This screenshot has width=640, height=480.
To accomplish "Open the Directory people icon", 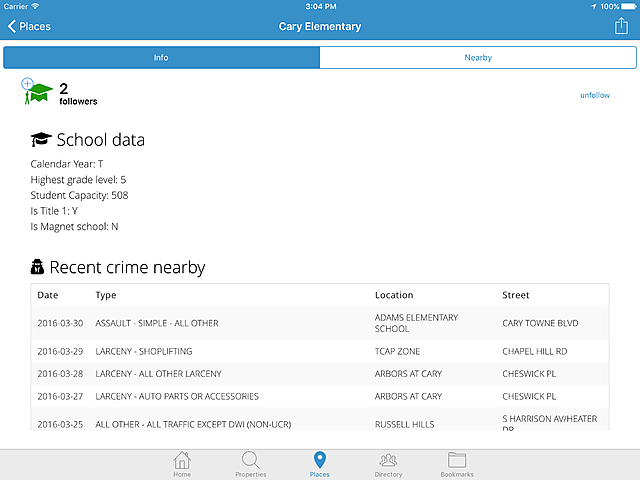I will point(388,464).
